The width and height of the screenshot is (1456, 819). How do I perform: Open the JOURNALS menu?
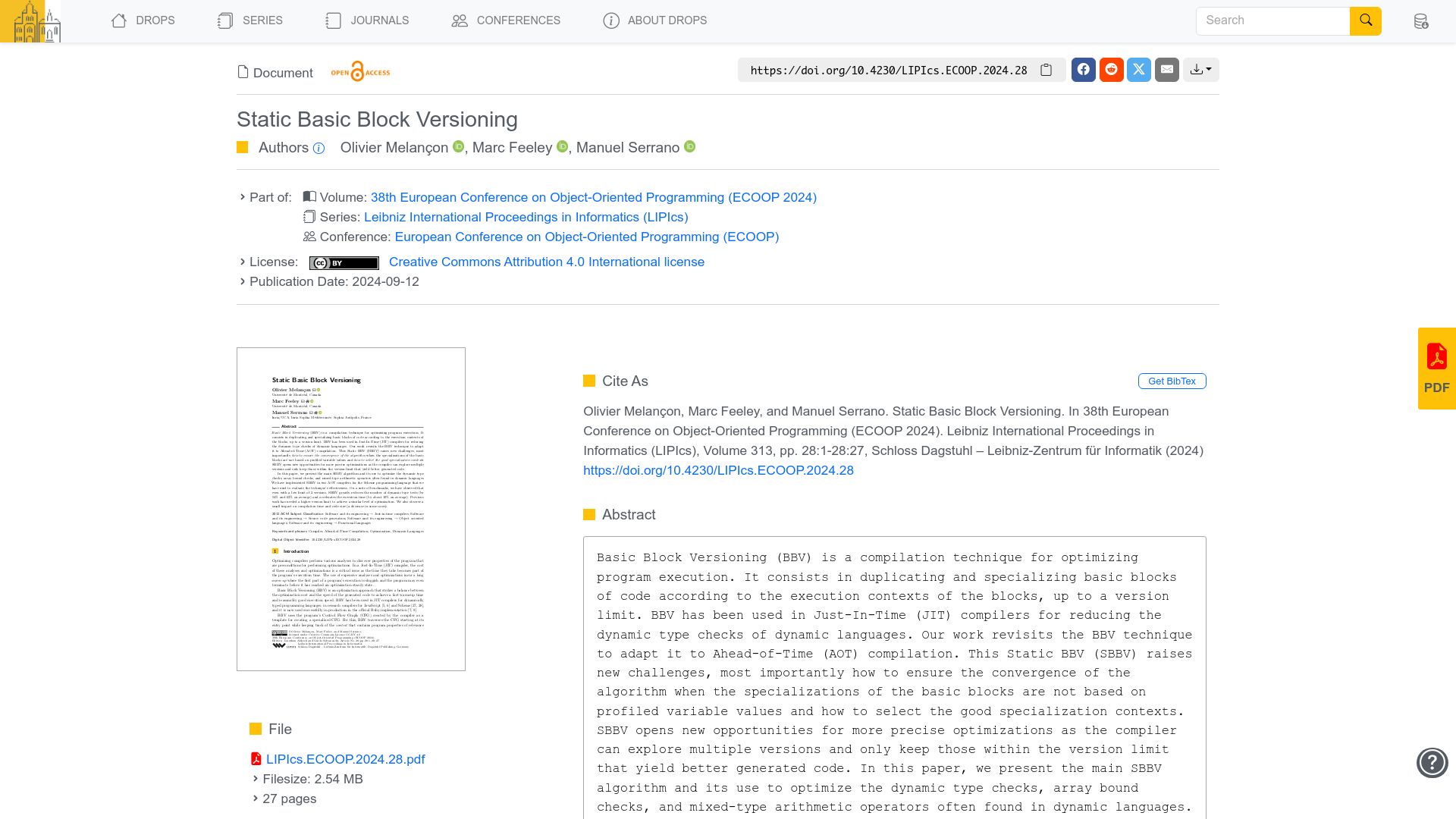[x=367, y=20]
